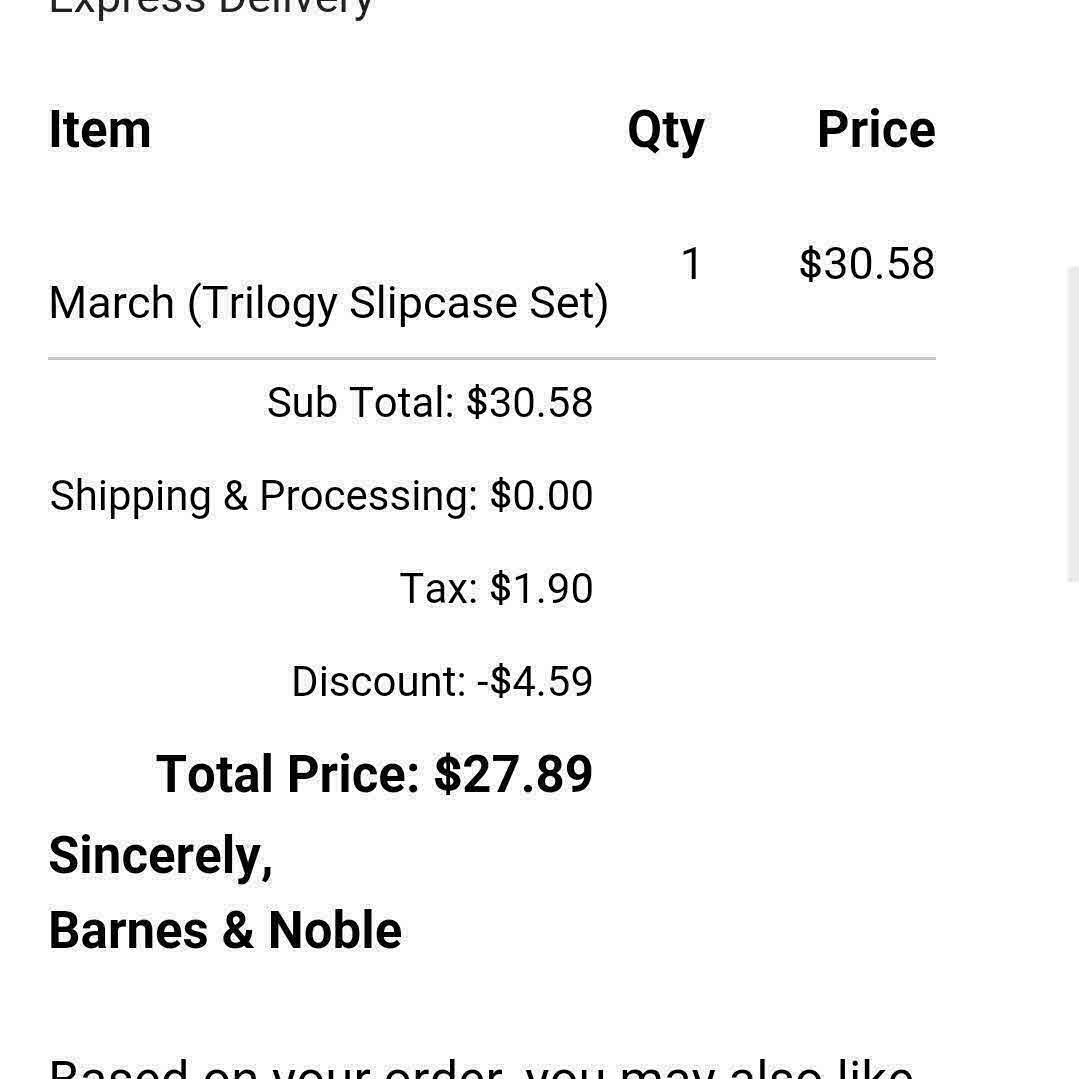Click the Discount label
This screenshot has width=1079, height=1079.
pyautogui.click(x=378, y=682)
